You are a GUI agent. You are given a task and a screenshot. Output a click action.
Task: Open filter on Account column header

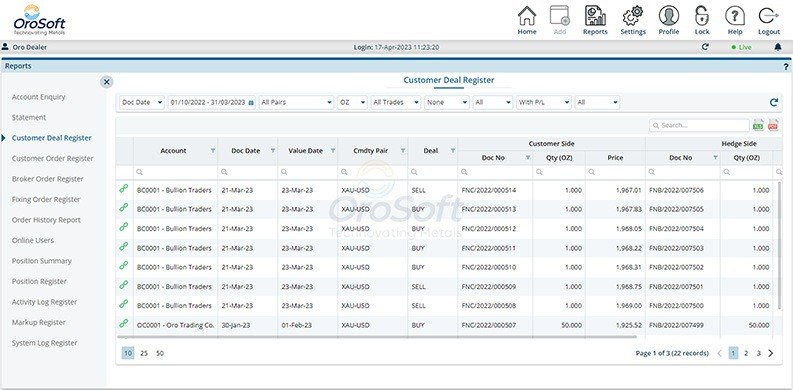(x=212, y=151)
